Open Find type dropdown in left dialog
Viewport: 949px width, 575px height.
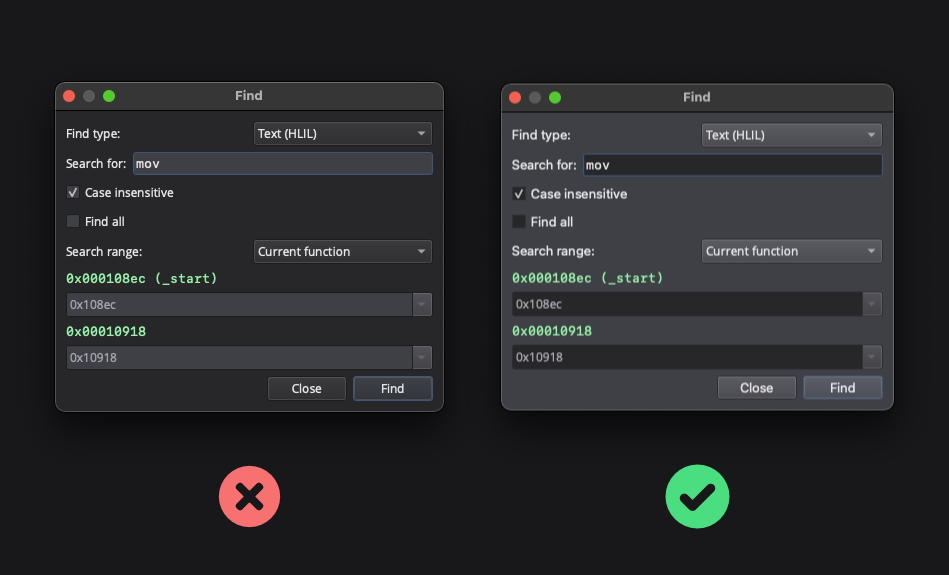[x=343, y=134]
